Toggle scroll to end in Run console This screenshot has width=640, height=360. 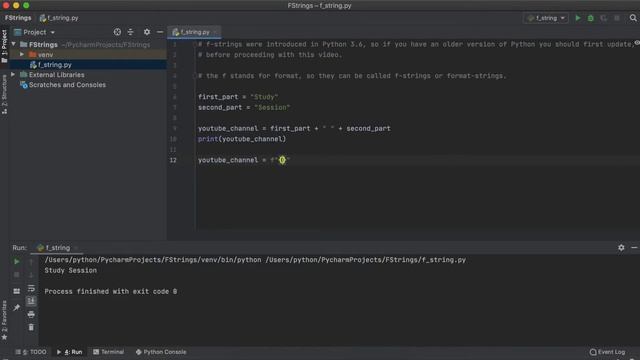31,301
